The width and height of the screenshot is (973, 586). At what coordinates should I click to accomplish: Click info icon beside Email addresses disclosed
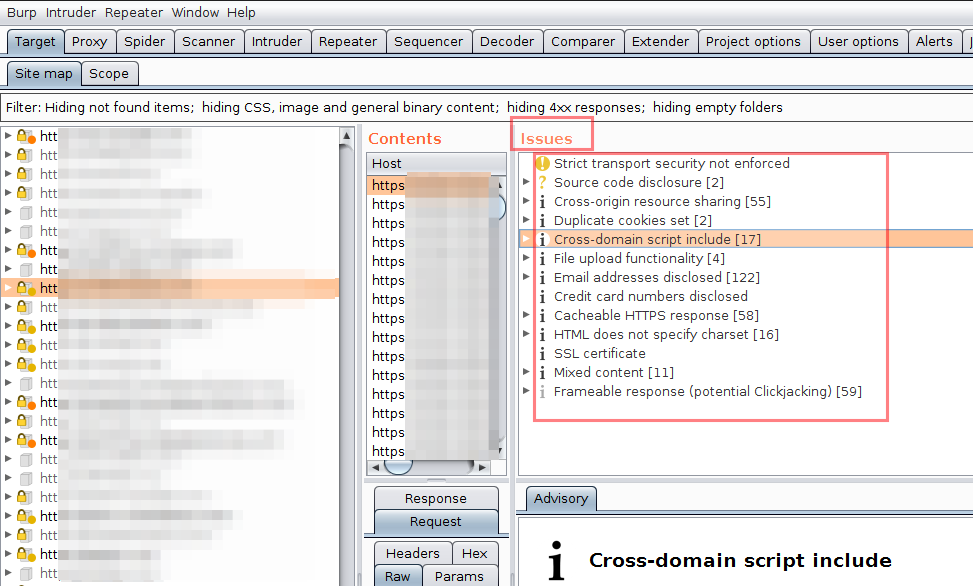click(x=542, y=277)
